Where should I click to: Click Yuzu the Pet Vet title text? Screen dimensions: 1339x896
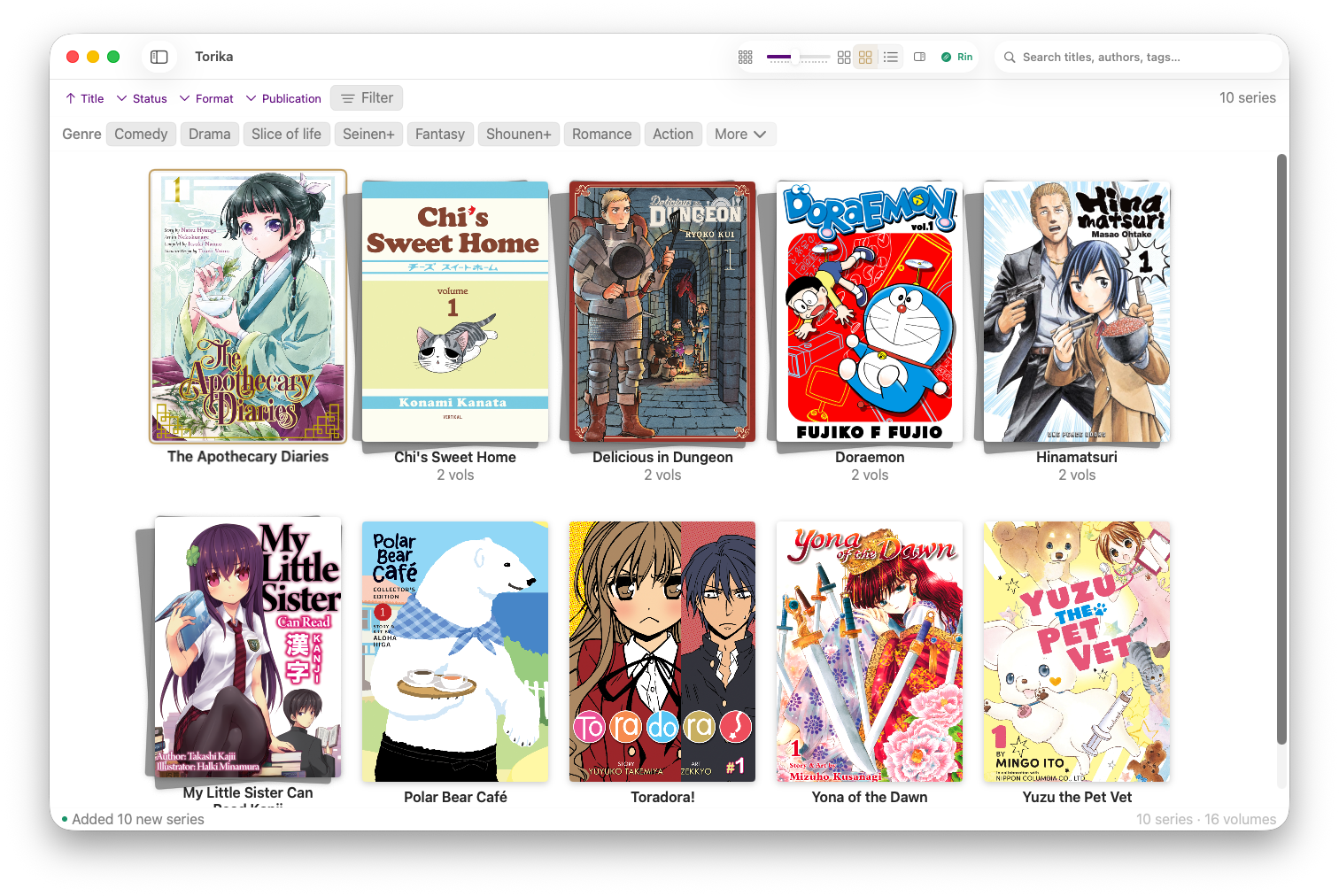point(1077,798)
